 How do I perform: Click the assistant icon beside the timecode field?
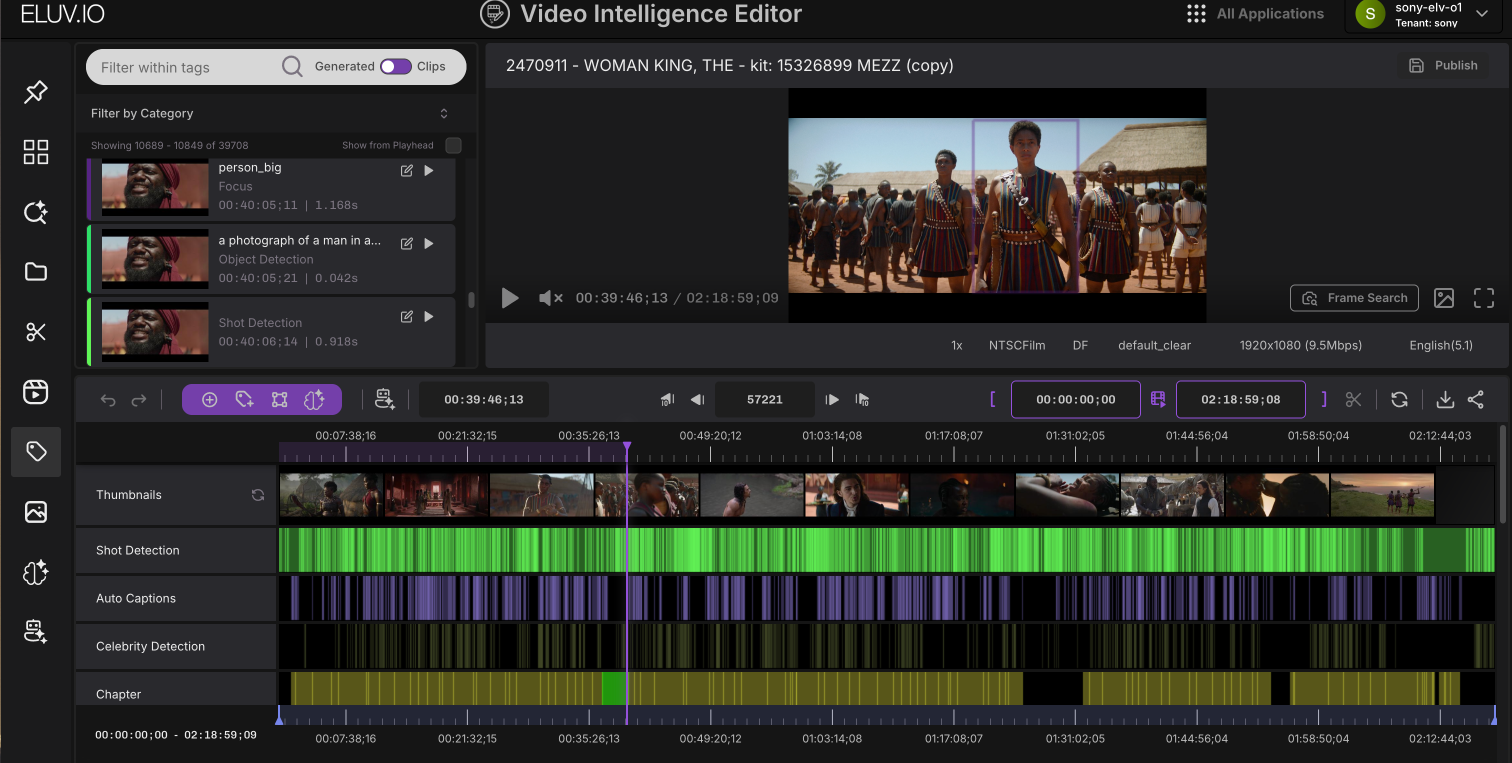tap(385, 400)
